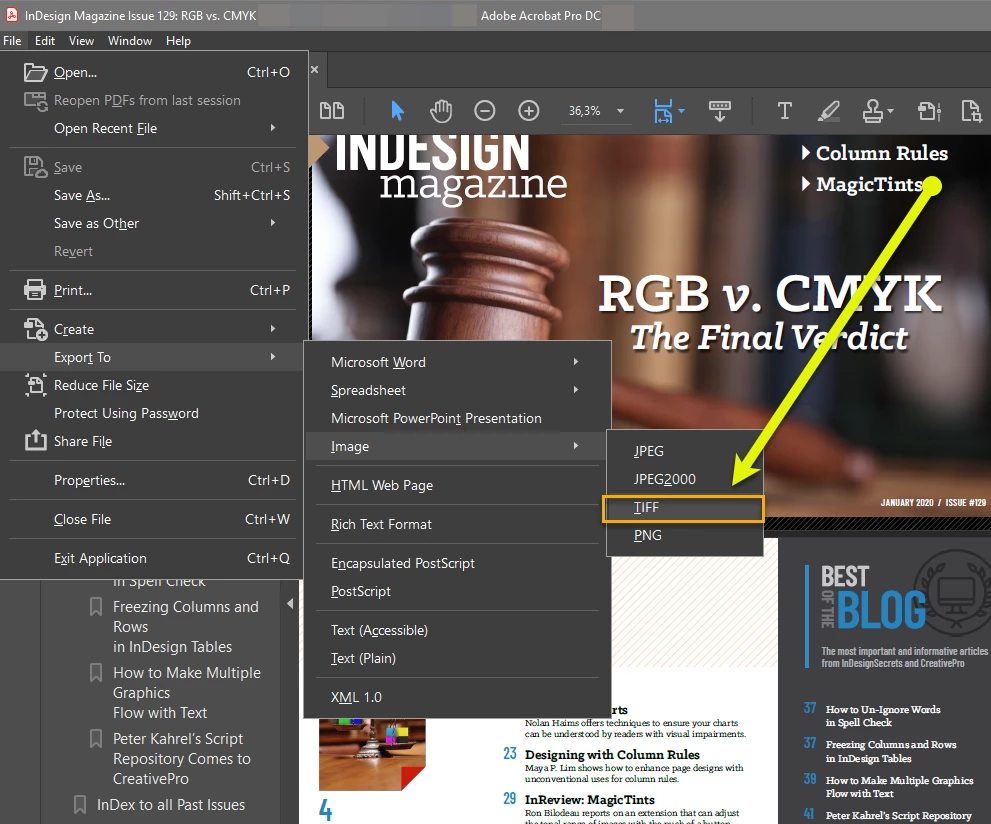Click the Share File upload icon
Image resolution: width=991 pixels, height=824 pixels.
coord(35,440)
